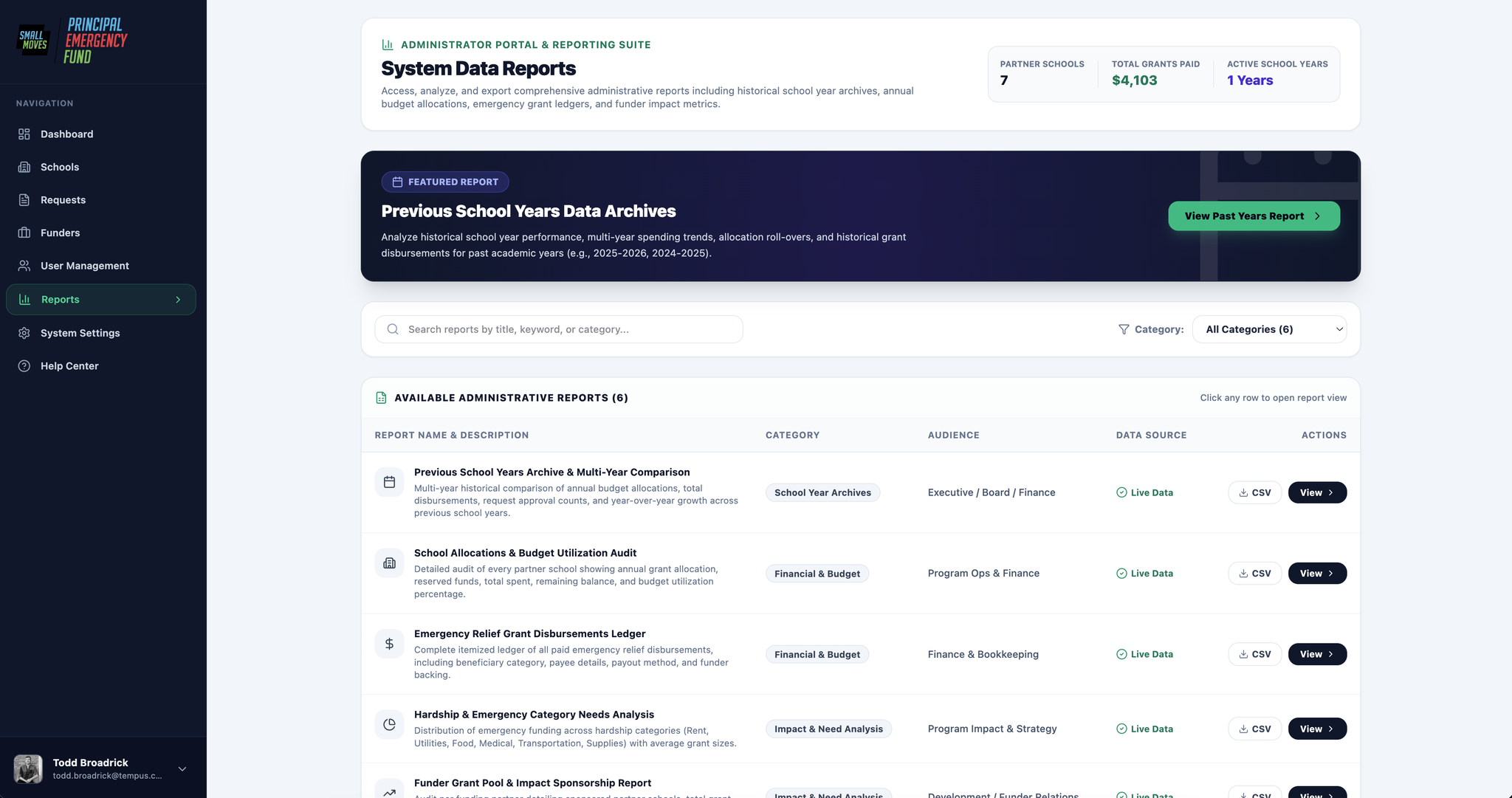This screenshot has height=798, width=1512.
Task: Click the User Management people icon
Action: point(24,266)
